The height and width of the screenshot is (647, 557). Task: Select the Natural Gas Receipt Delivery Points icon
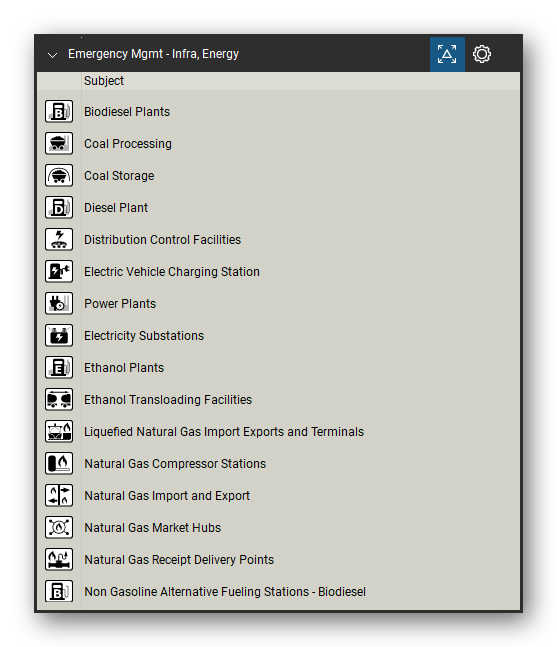[x=59, y=559]
